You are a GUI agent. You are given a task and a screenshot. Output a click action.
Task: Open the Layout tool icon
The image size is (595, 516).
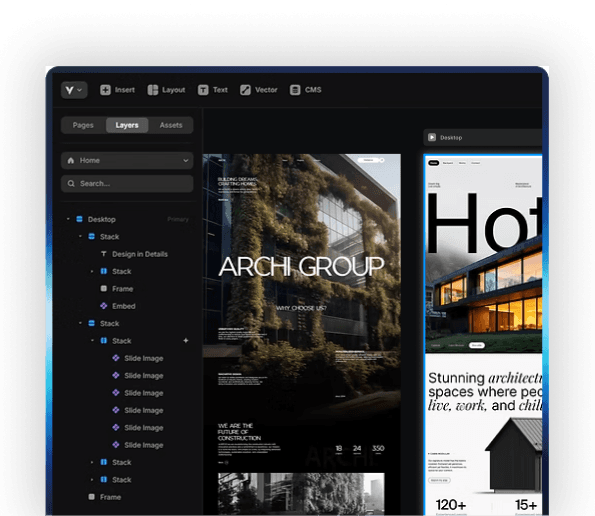pyautogui.click(x=153, y=90)
